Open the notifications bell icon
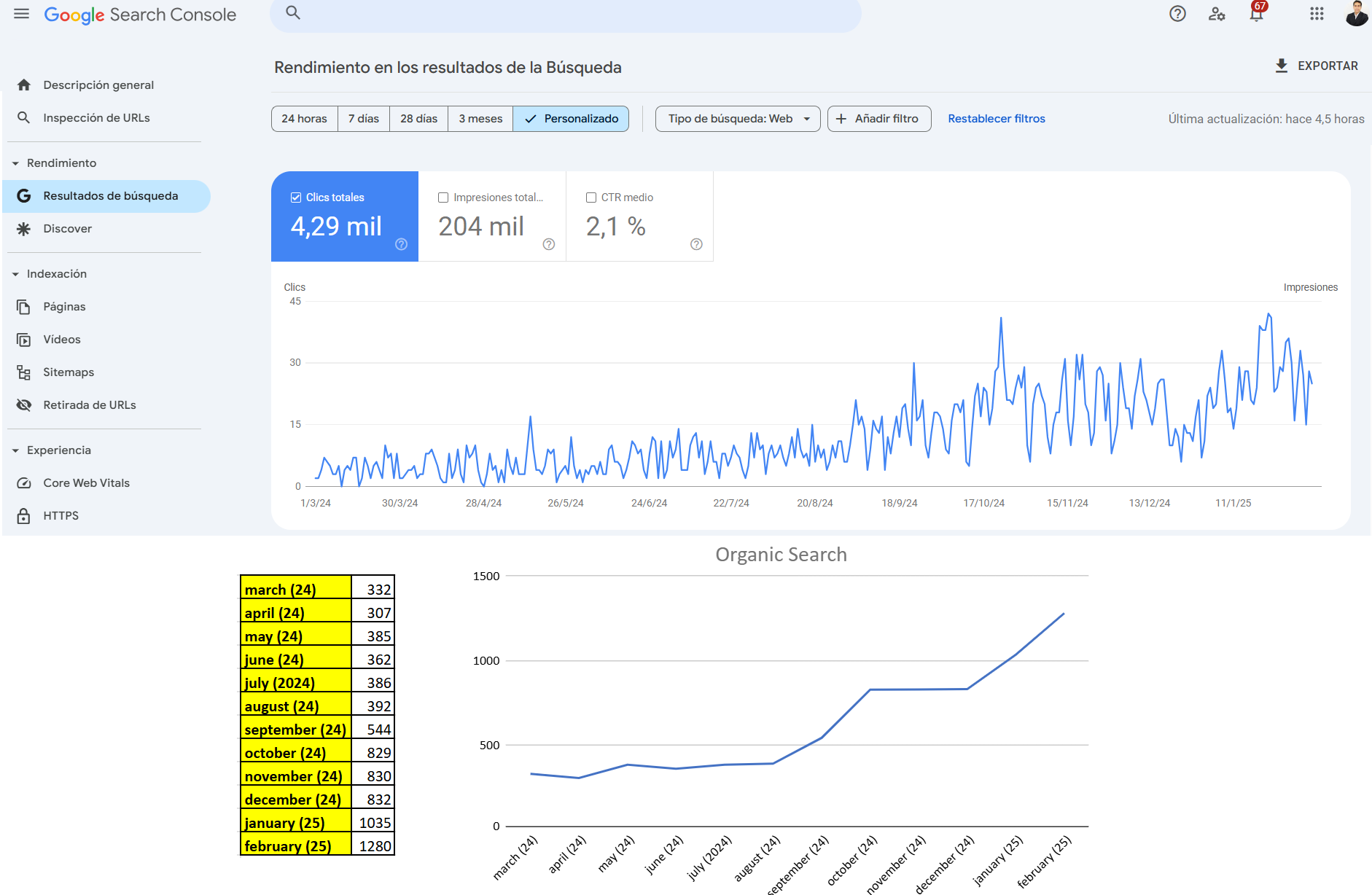 click(x=1256, y=14)
